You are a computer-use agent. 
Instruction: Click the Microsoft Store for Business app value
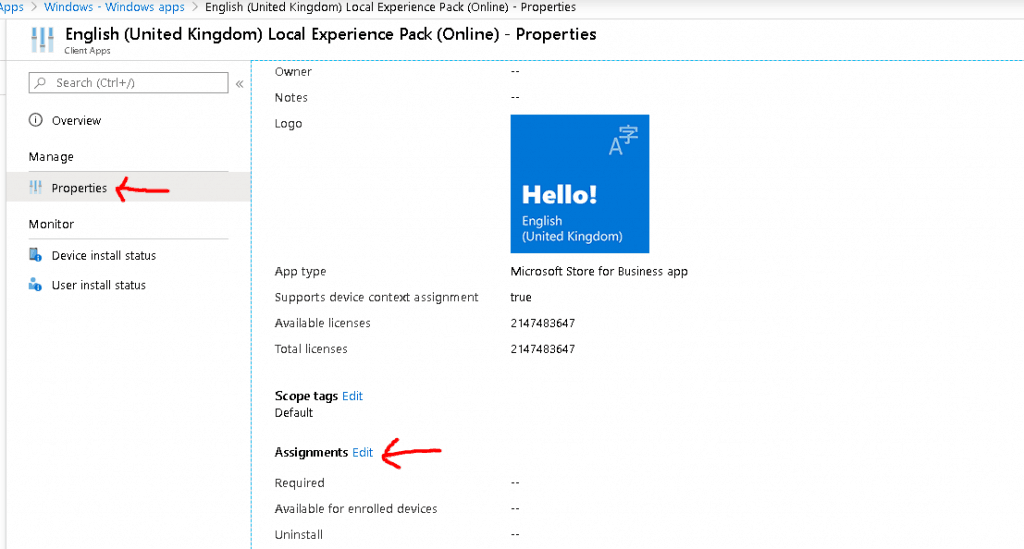pyautogui.click(x=599, y=272)
